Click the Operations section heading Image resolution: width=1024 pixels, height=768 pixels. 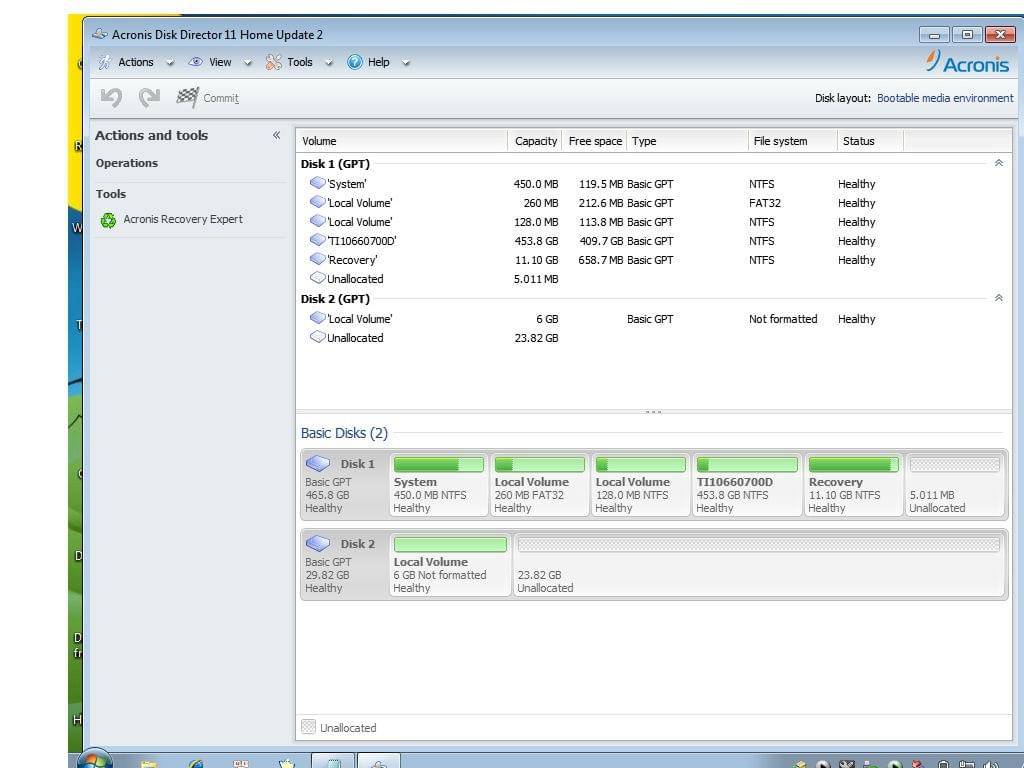[x=127, y=163]
